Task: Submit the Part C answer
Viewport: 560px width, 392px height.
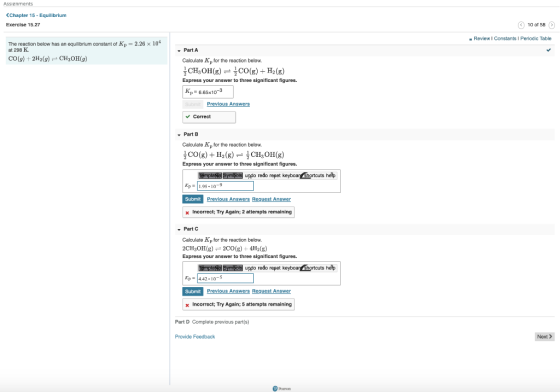Action: click(193, 291)
